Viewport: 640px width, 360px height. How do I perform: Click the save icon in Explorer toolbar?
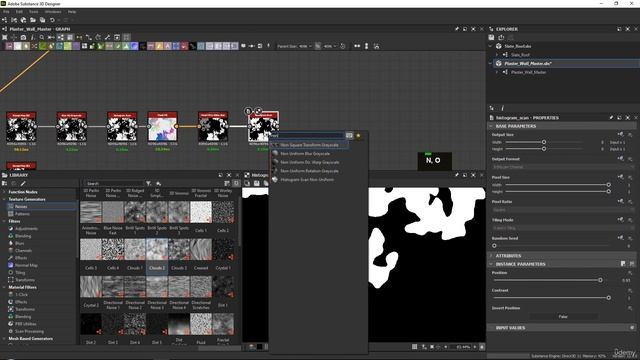pos(491,37)
